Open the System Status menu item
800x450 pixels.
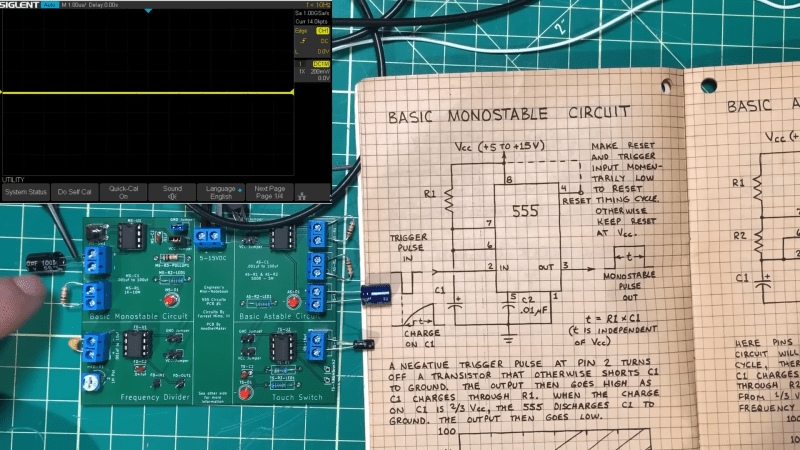coord(26,192)
